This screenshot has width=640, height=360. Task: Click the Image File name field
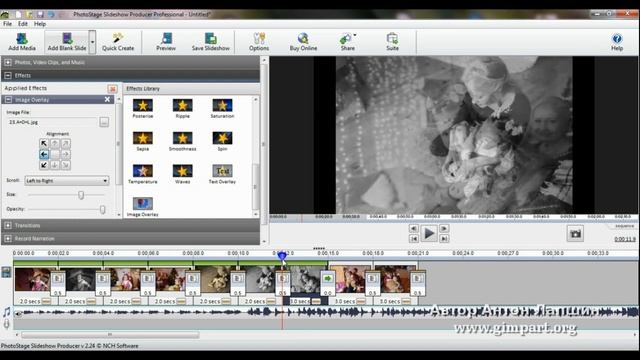click(52, 122)
